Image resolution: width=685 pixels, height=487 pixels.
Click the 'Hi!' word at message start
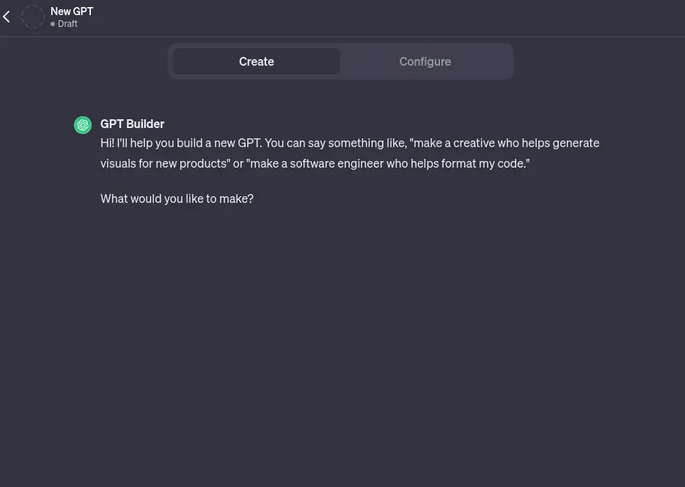107,143
